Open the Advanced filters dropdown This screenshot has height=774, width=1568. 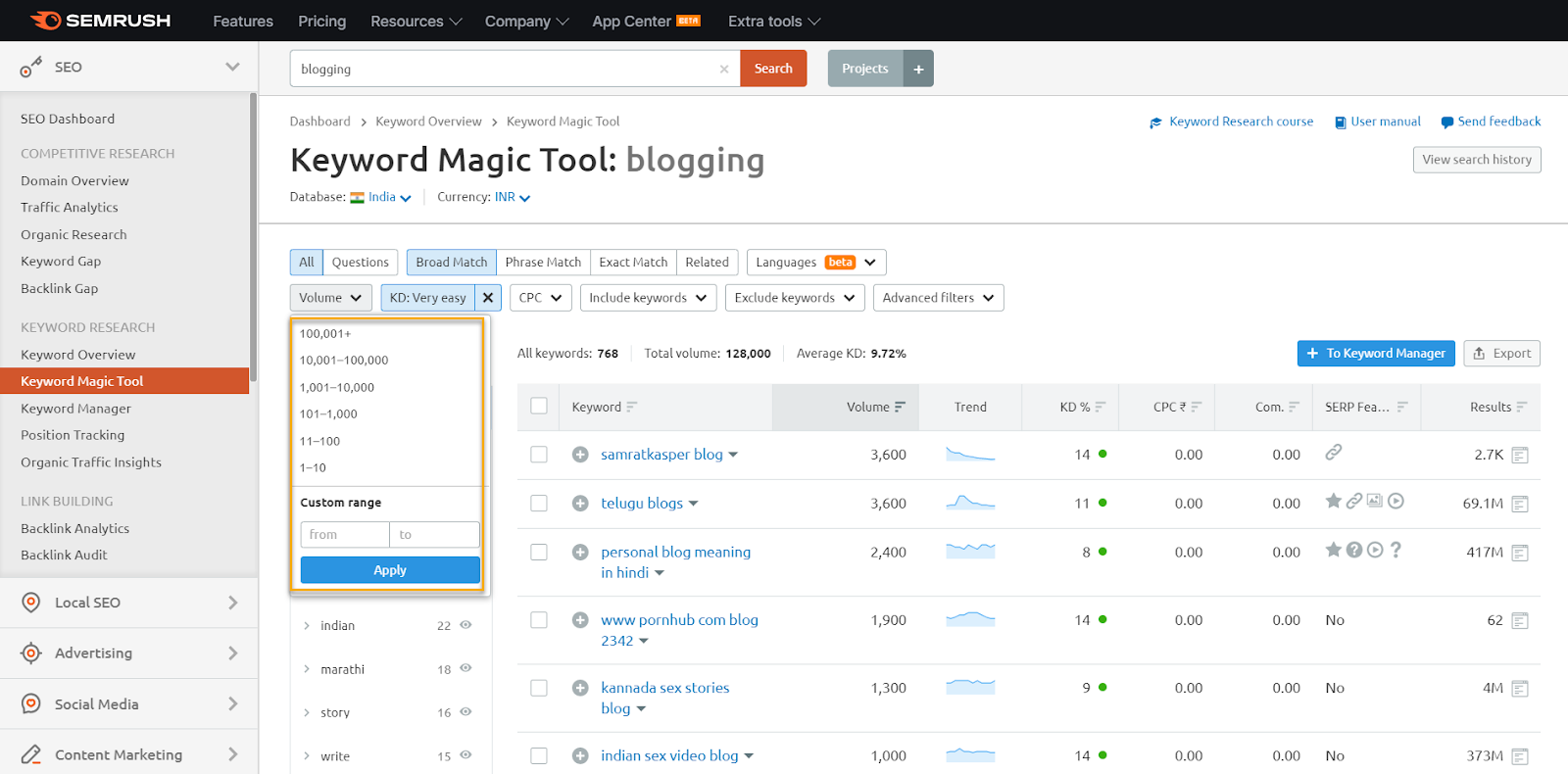[x=939, y=298]
